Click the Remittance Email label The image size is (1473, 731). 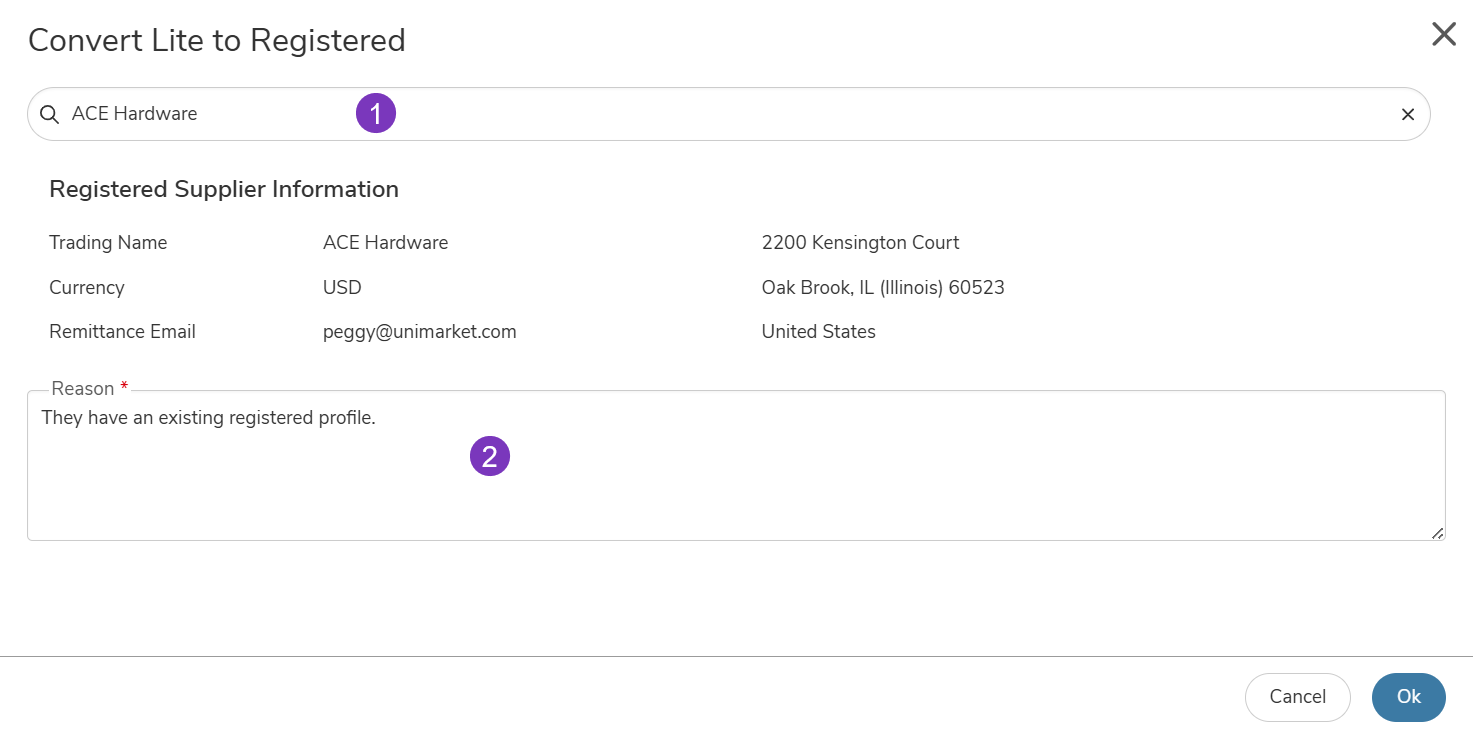click(122, 332)
